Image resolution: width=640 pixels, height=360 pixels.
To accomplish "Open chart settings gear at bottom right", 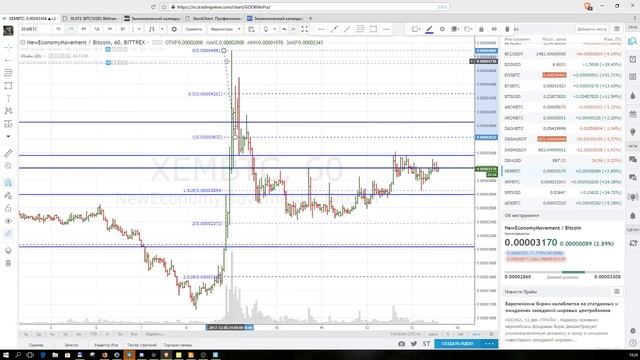I will pyautogui.click(x=491, y=334).
